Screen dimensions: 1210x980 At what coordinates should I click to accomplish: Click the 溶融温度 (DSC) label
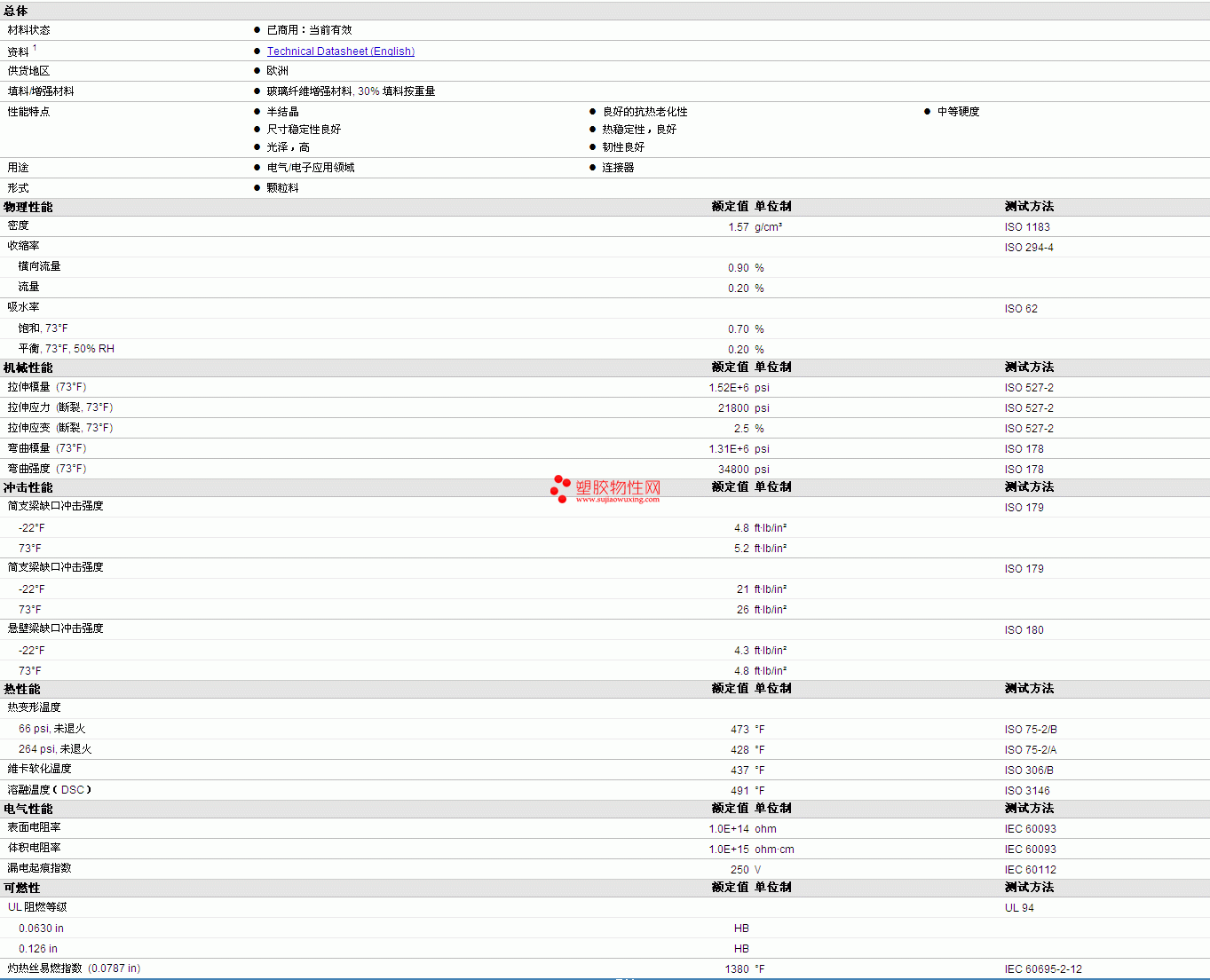(x=50, y=790)
